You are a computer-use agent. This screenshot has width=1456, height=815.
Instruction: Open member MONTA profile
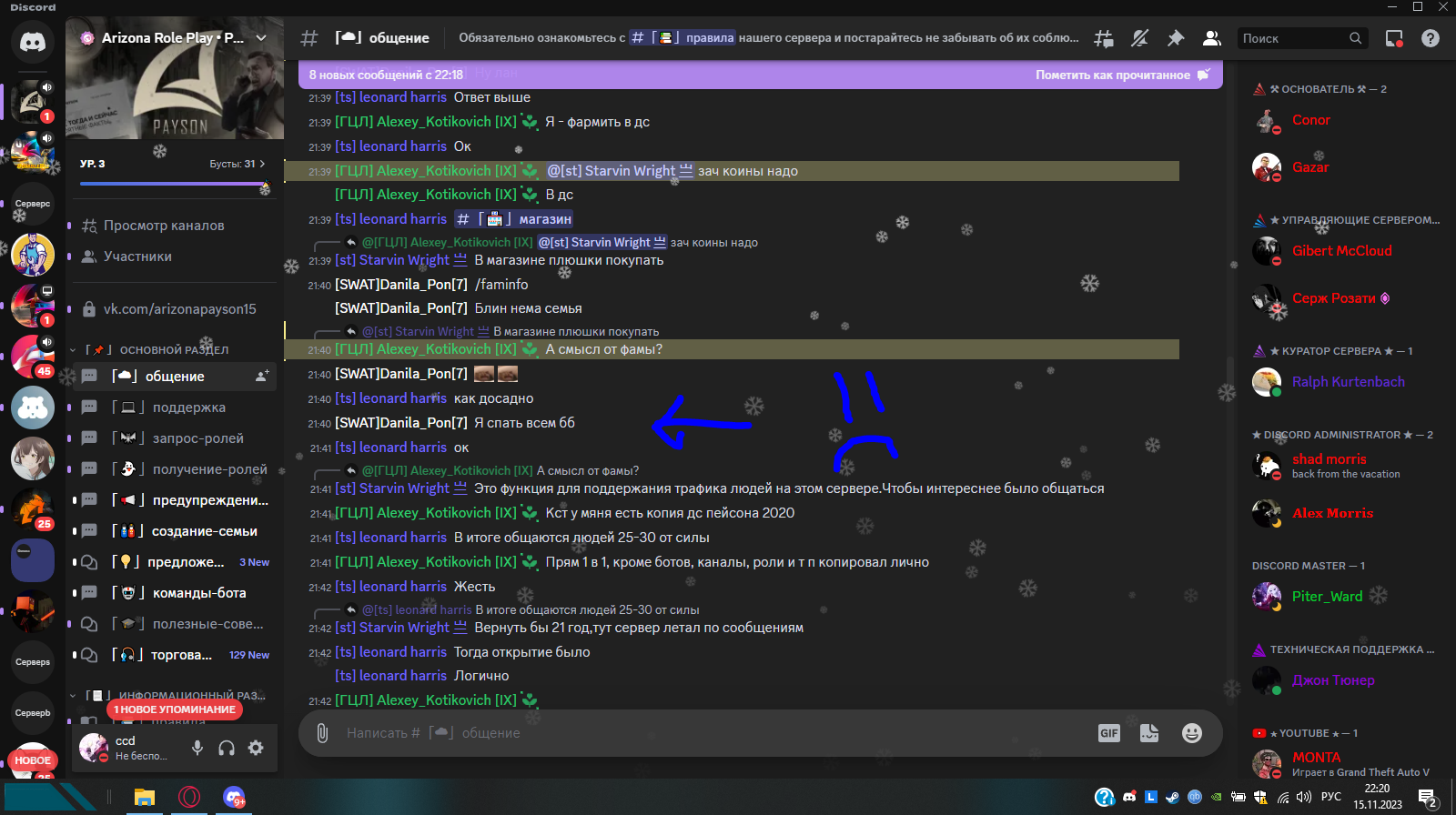click(x=1341, y=764)
